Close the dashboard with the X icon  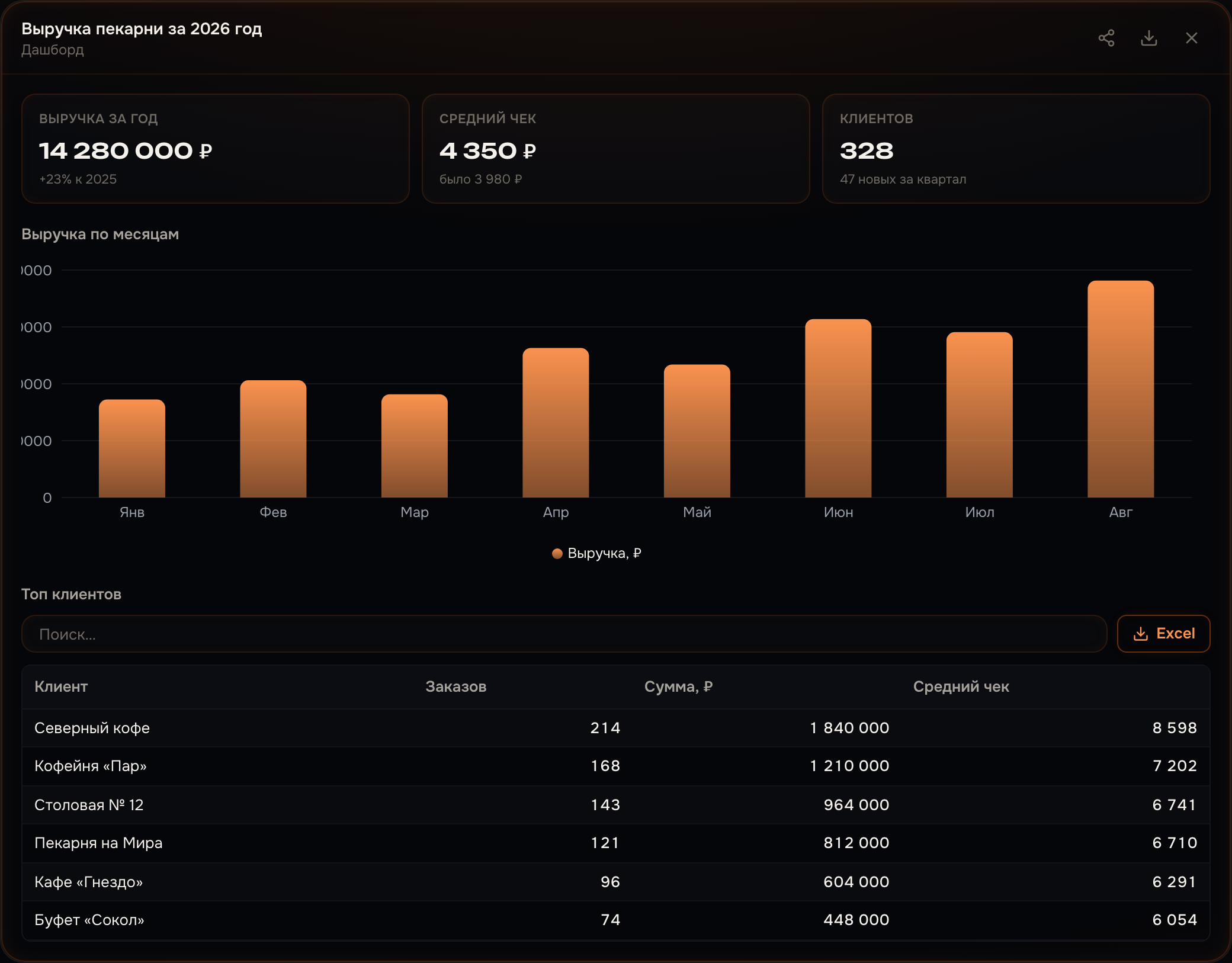pyautogui.click(x=1192, y=38)
